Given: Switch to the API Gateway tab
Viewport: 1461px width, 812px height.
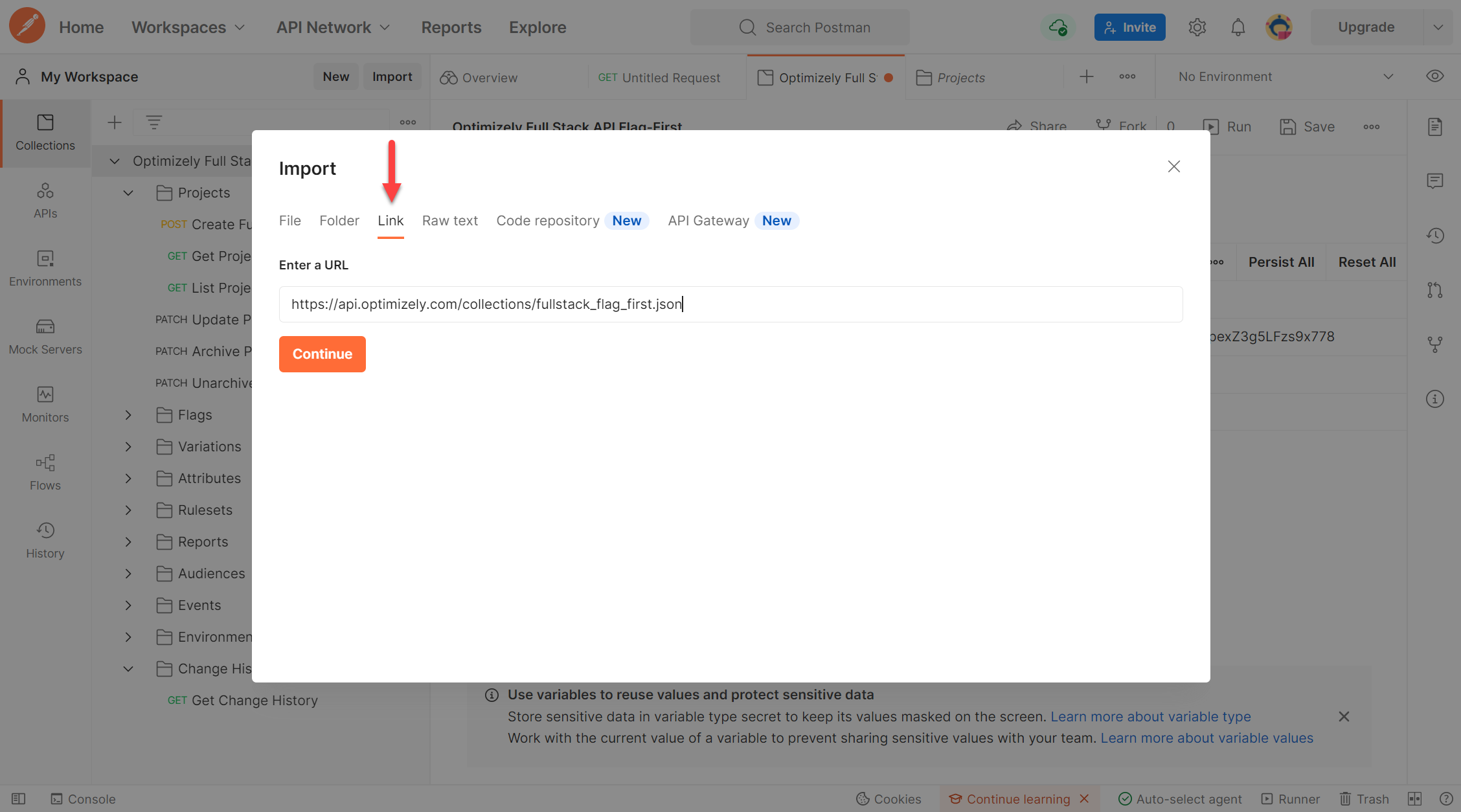Looking at the screenshot, I should click(708, 220).
